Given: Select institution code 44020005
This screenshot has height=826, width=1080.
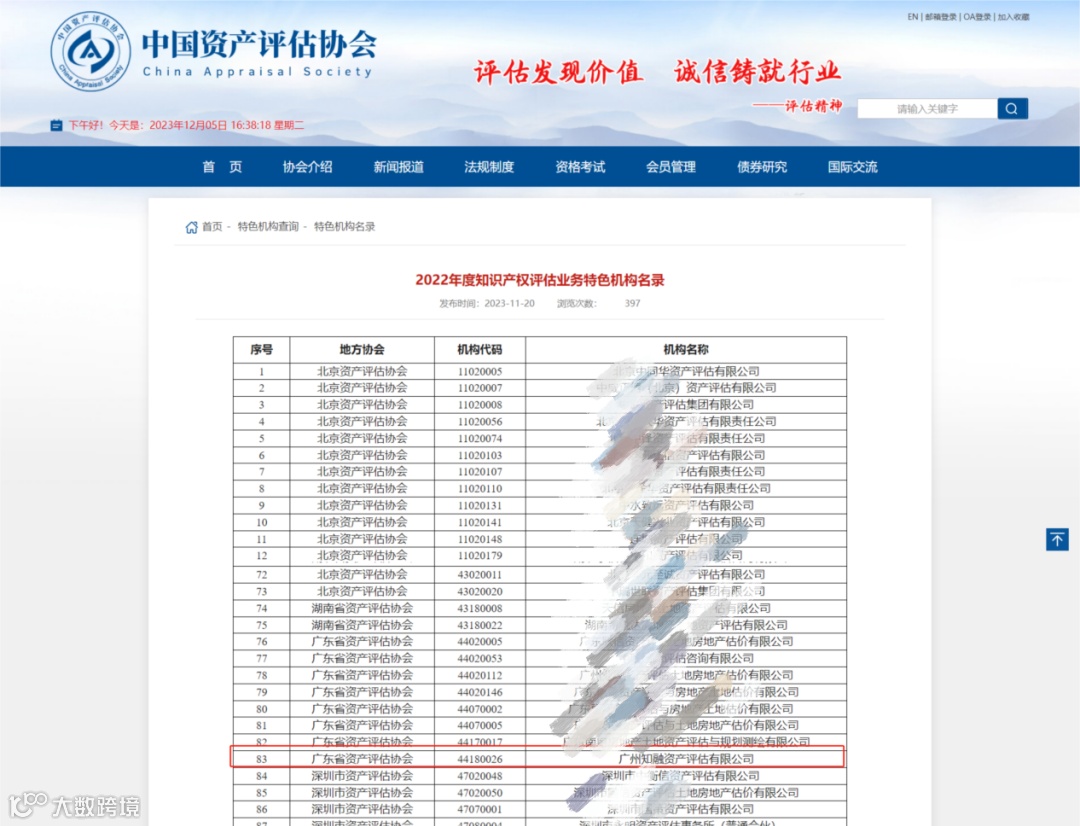Looking at the screenshot, I should point(479,641).
